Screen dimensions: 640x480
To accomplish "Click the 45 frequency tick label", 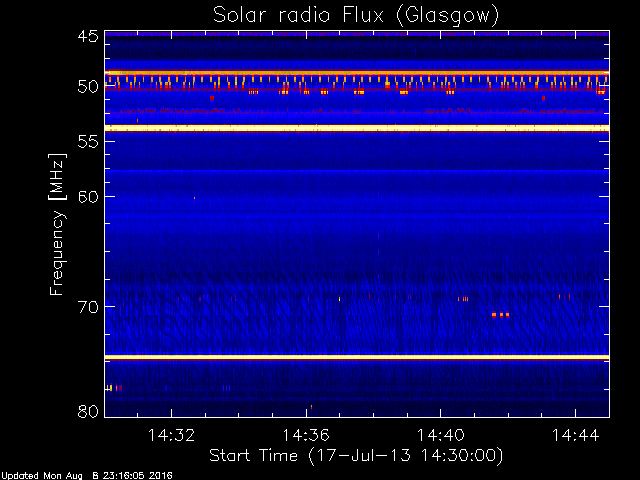I will (88, 36).
